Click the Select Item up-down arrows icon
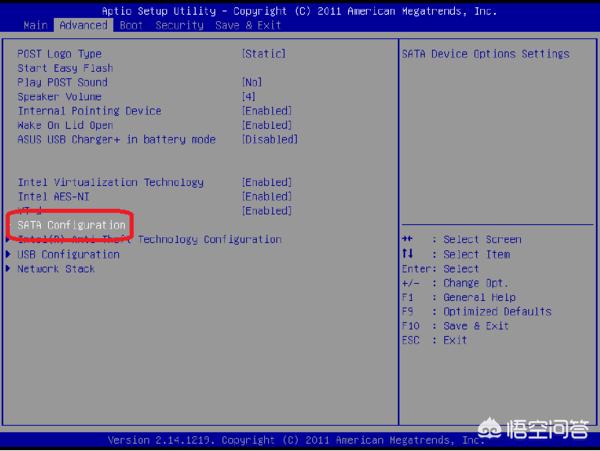 pyautogui.click(x=408, y=254)
